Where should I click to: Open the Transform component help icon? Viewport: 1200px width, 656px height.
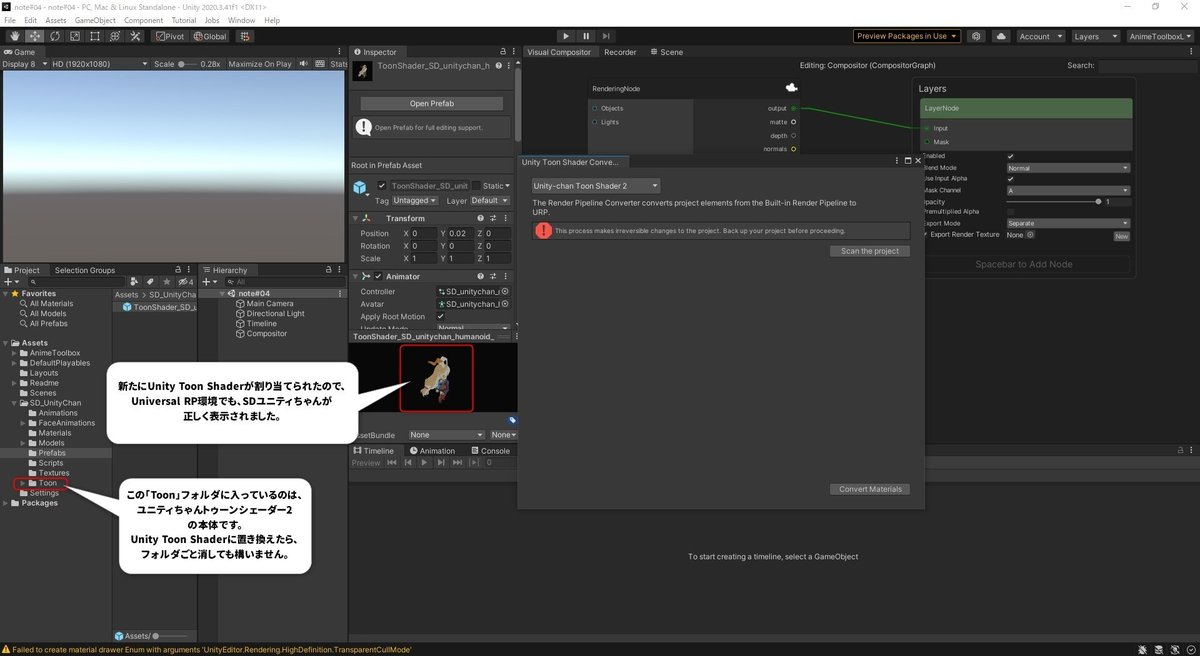point(481,218)
